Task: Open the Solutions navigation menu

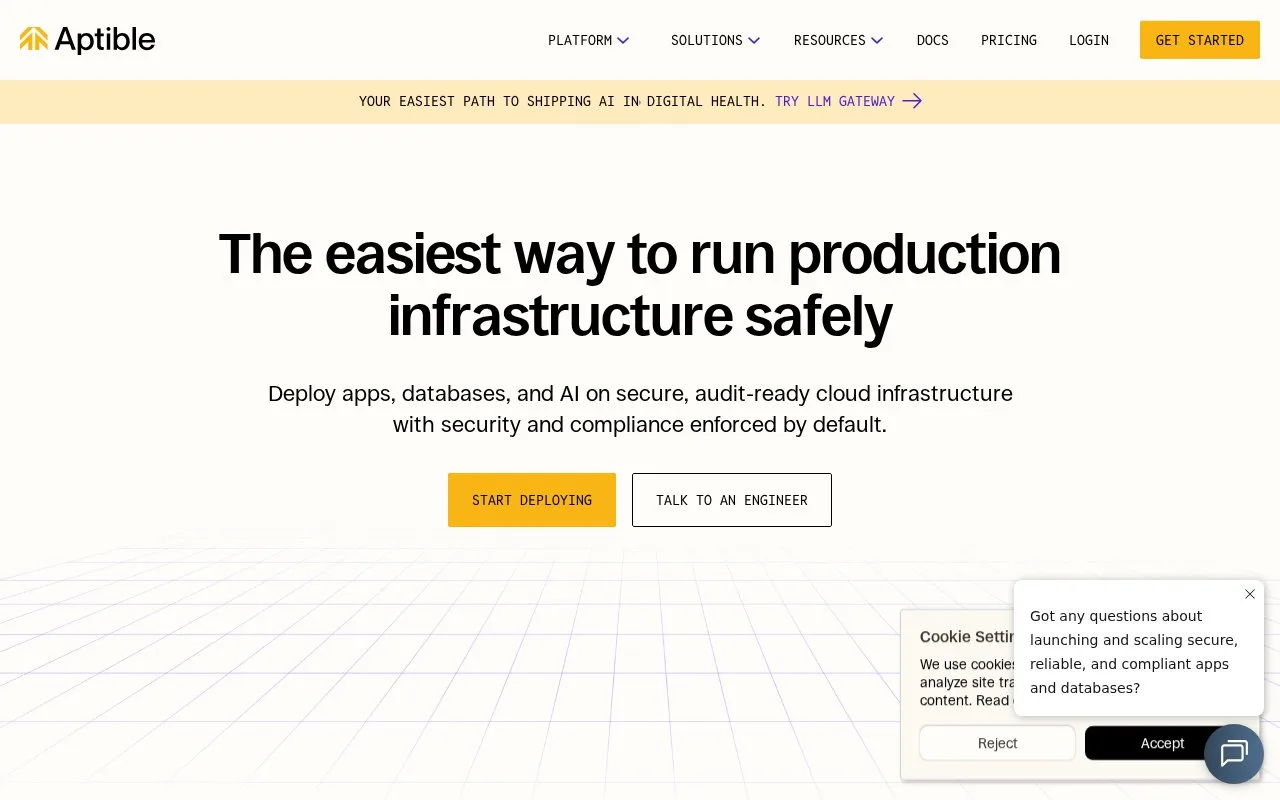Action: [715, 41]
